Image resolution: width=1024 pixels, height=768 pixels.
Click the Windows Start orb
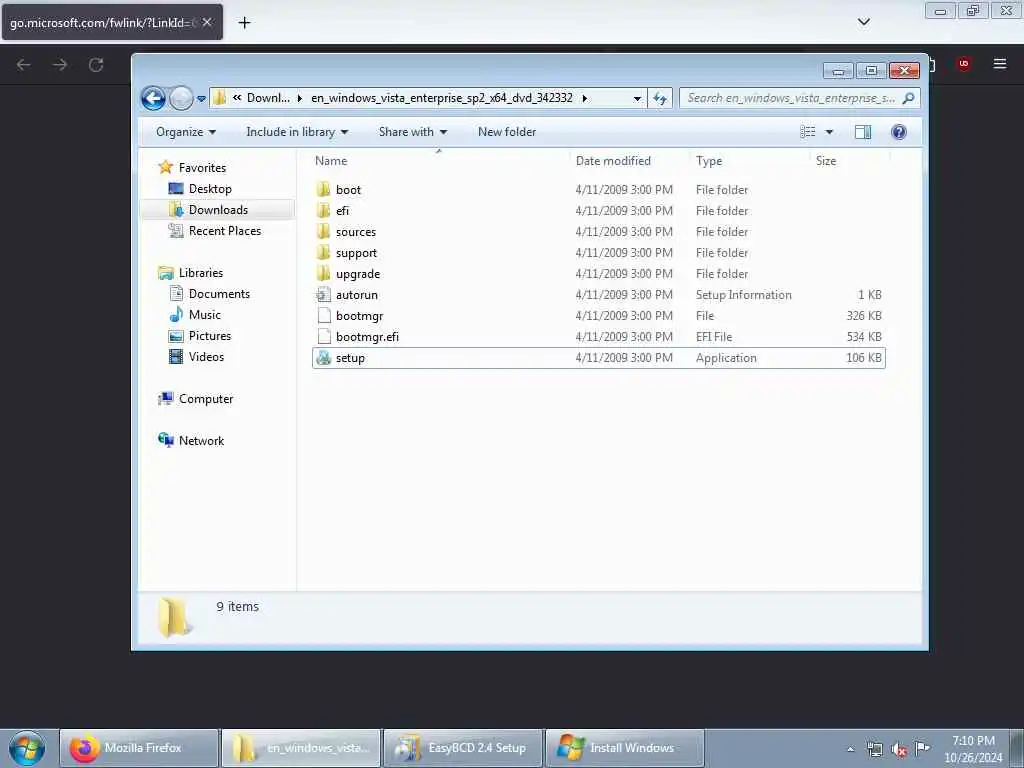(x=27, y=748)
